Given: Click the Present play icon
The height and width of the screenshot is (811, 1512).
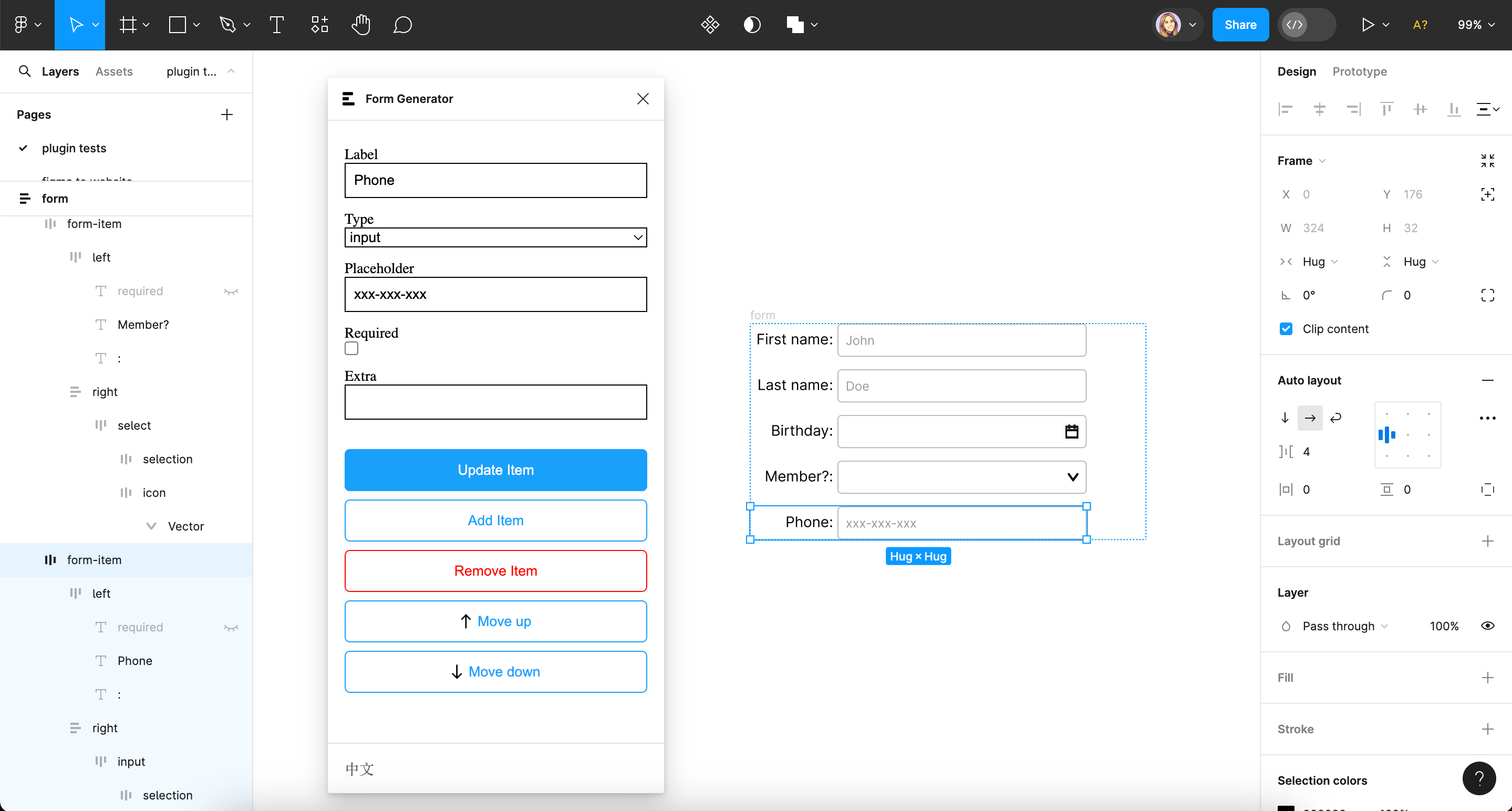Looking at the screenshot, I should tap(1368, 25).
